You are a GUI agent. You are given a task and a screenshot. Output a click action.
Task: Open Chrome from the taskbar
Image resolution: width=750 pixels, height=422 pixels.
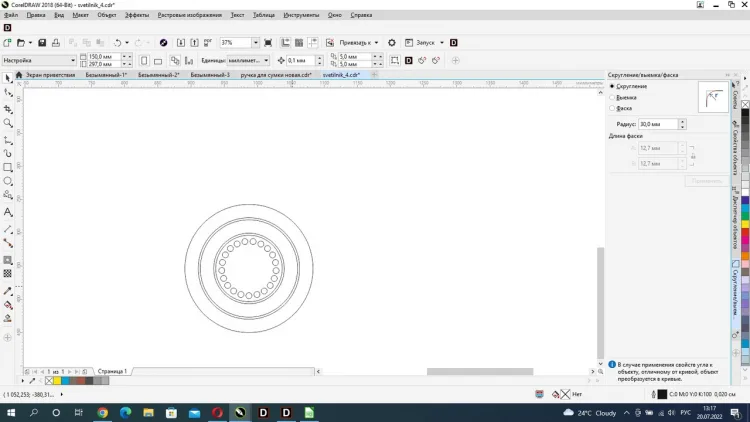coord(102,412)
